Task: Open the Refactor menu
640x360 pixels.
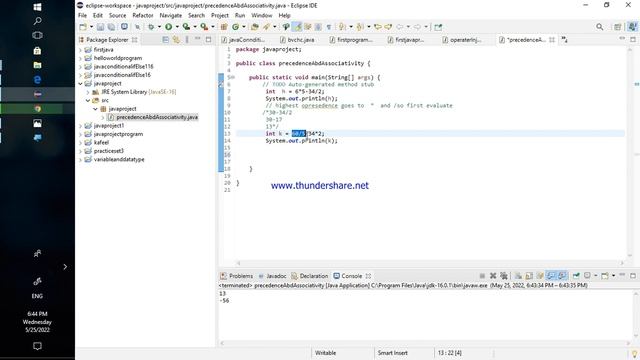Action: click(x=143, y=16)
